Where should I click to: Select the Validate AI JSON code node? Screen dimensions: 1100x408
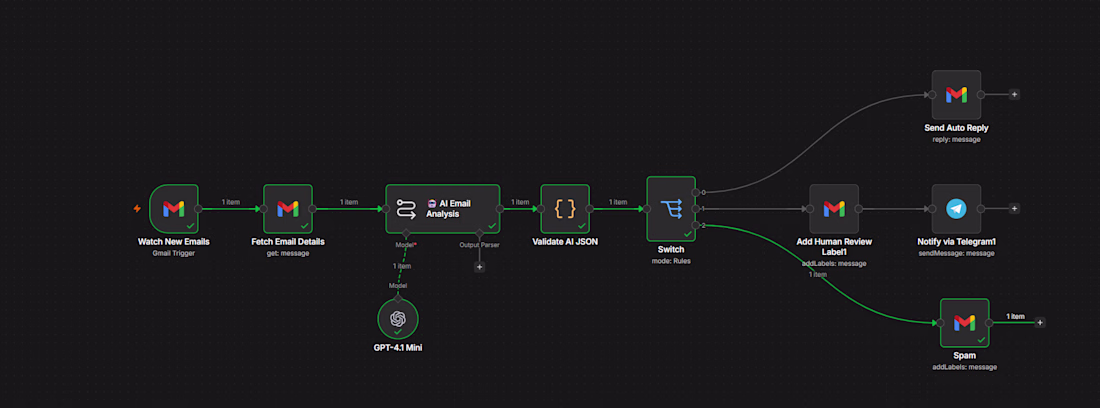[565, 208]
